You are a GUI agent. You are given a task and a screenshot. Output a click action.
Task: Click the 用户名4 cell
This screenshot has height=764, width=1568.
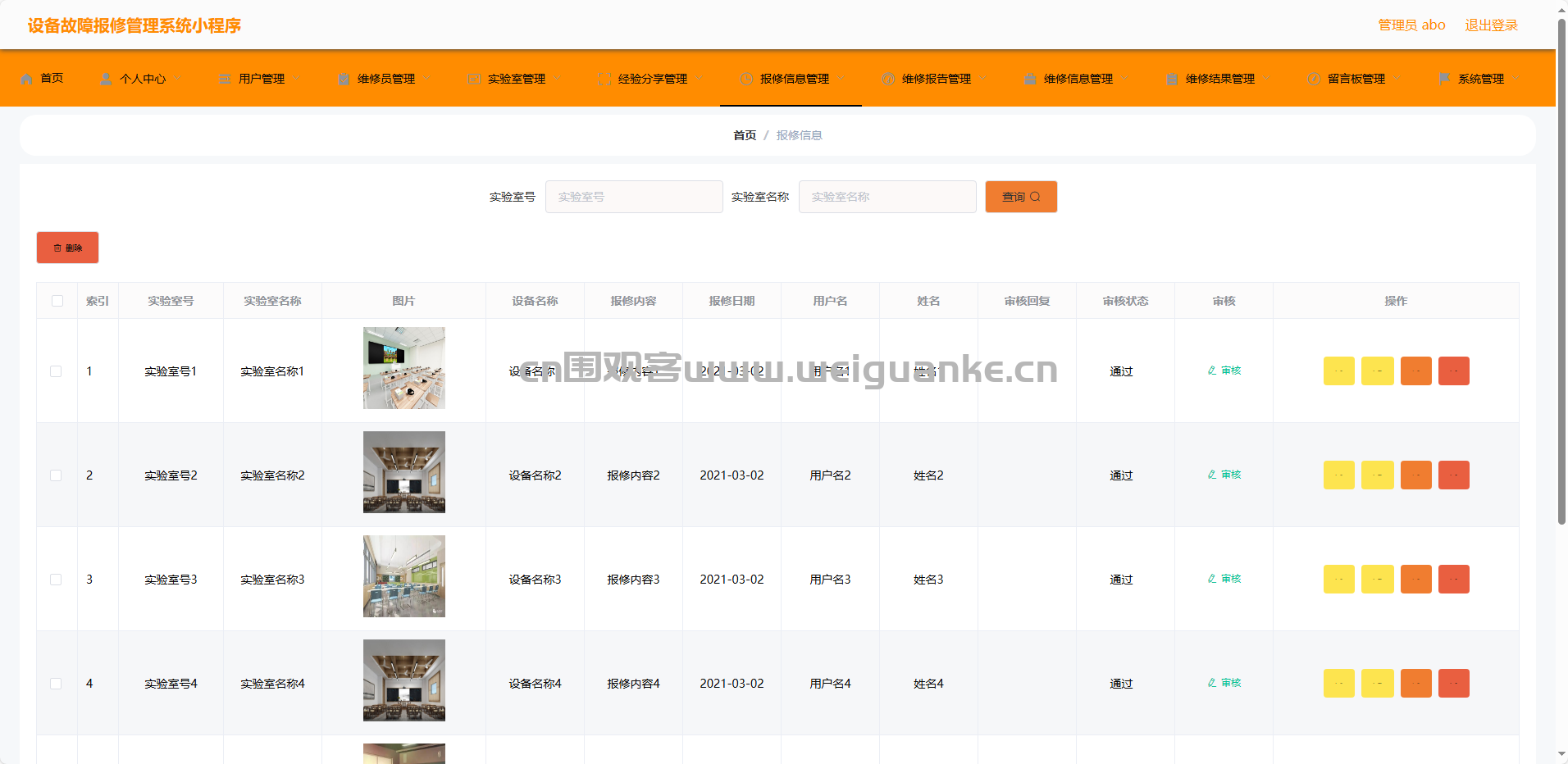(x=830, y=684)
